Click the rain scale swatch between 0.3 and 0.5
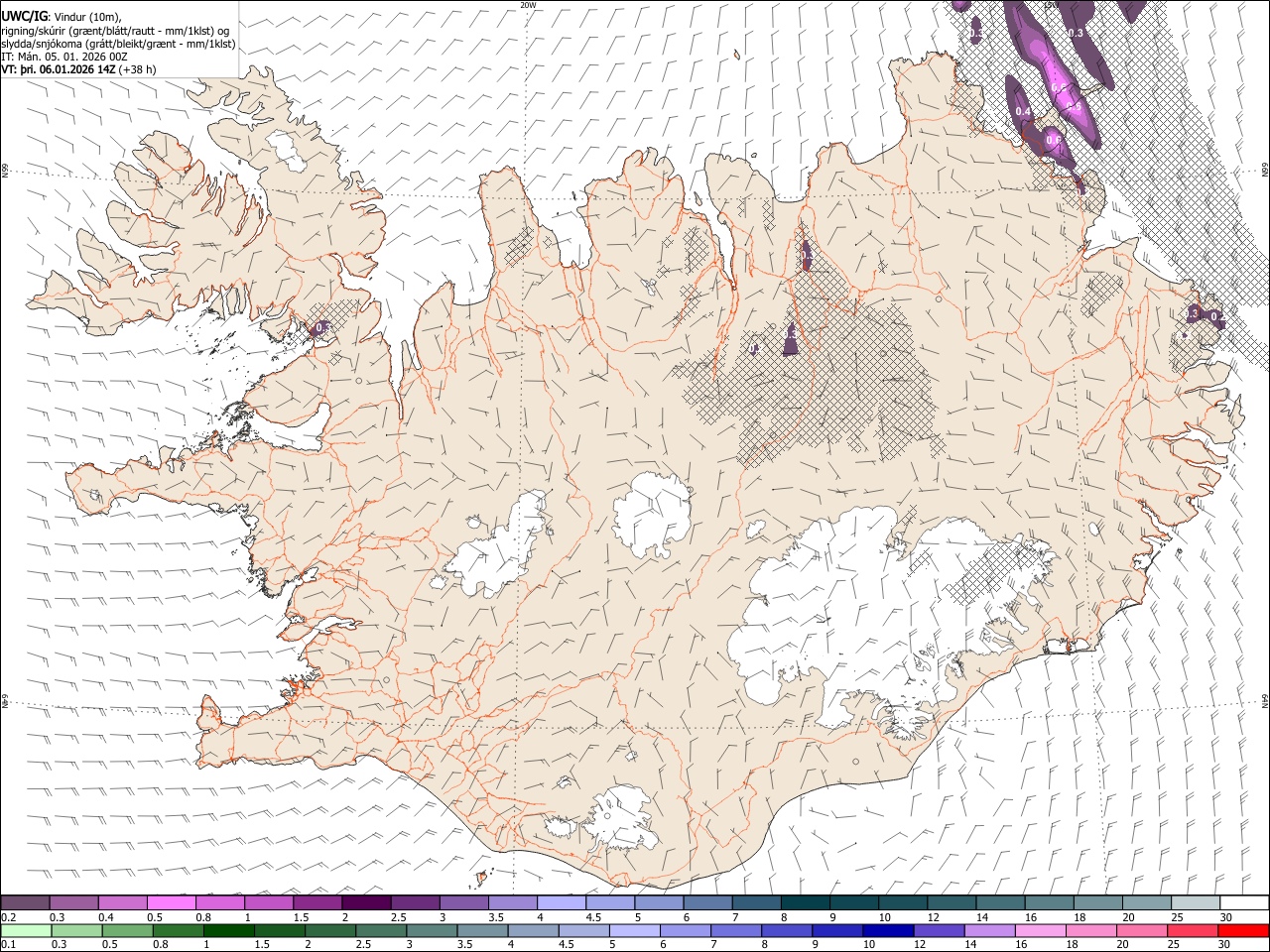This screenshot has height=952, width=1270. click(74, 930)
